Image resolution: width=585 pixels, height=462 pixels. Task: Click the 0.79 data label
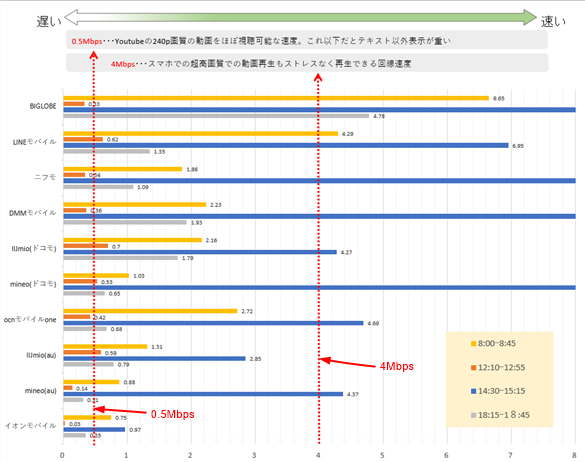(x=123, y=365)
